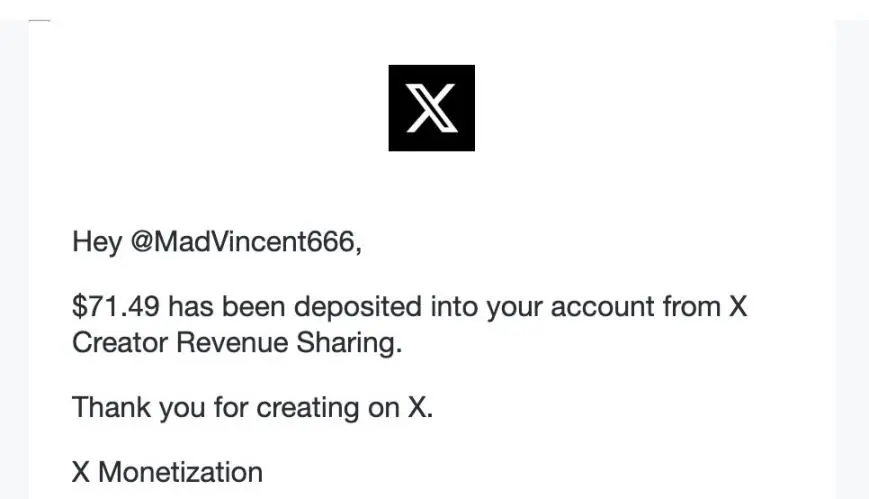
Task: Click the 'Thank you for creating on X.' line
Action: [x=253, y=408]
